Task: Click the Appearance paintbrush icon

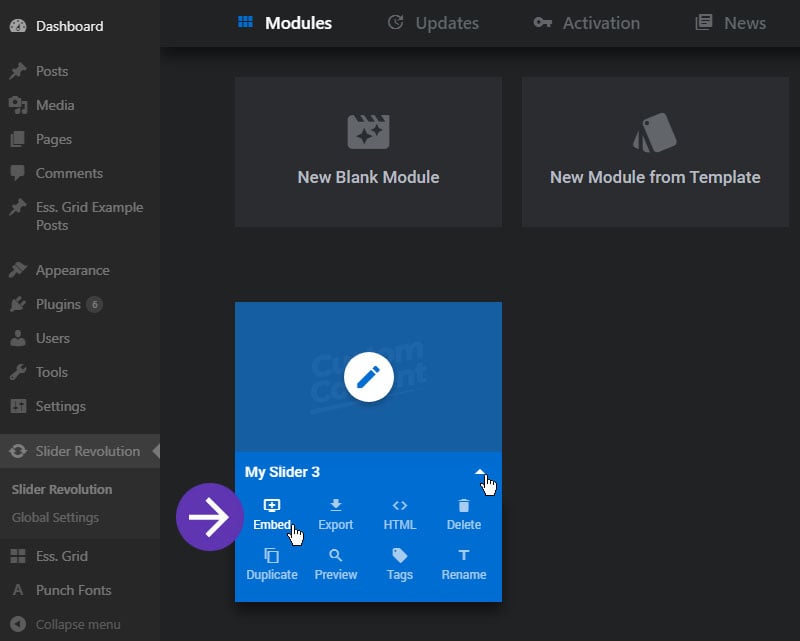Action: point(18,270)
